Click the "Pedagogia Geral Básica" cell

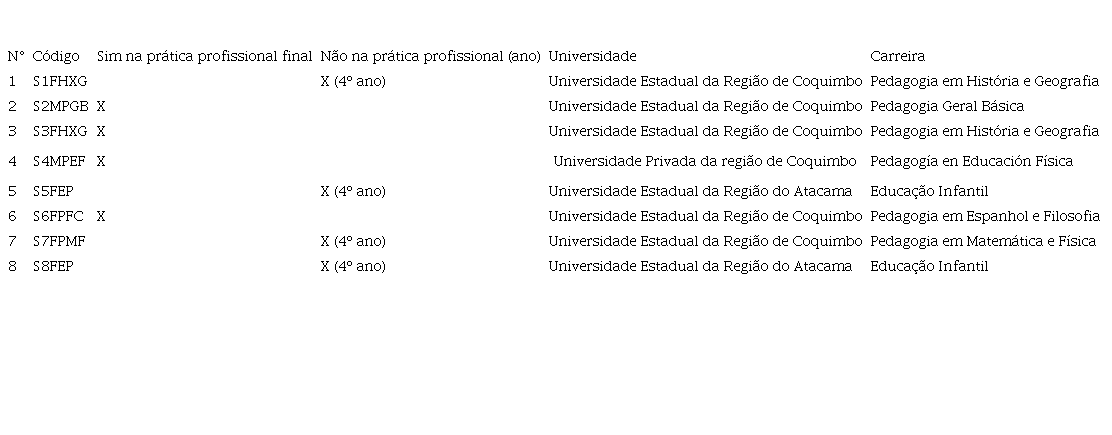click(947, 106)
